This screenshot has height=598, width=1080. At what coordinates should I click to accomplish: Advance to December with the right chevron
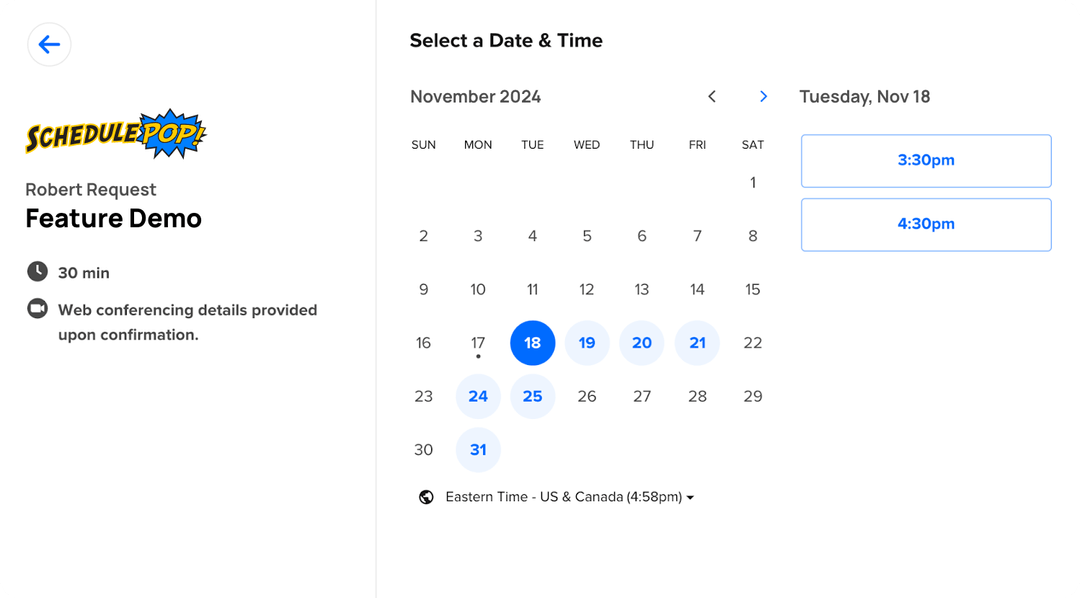pos(763,96)
